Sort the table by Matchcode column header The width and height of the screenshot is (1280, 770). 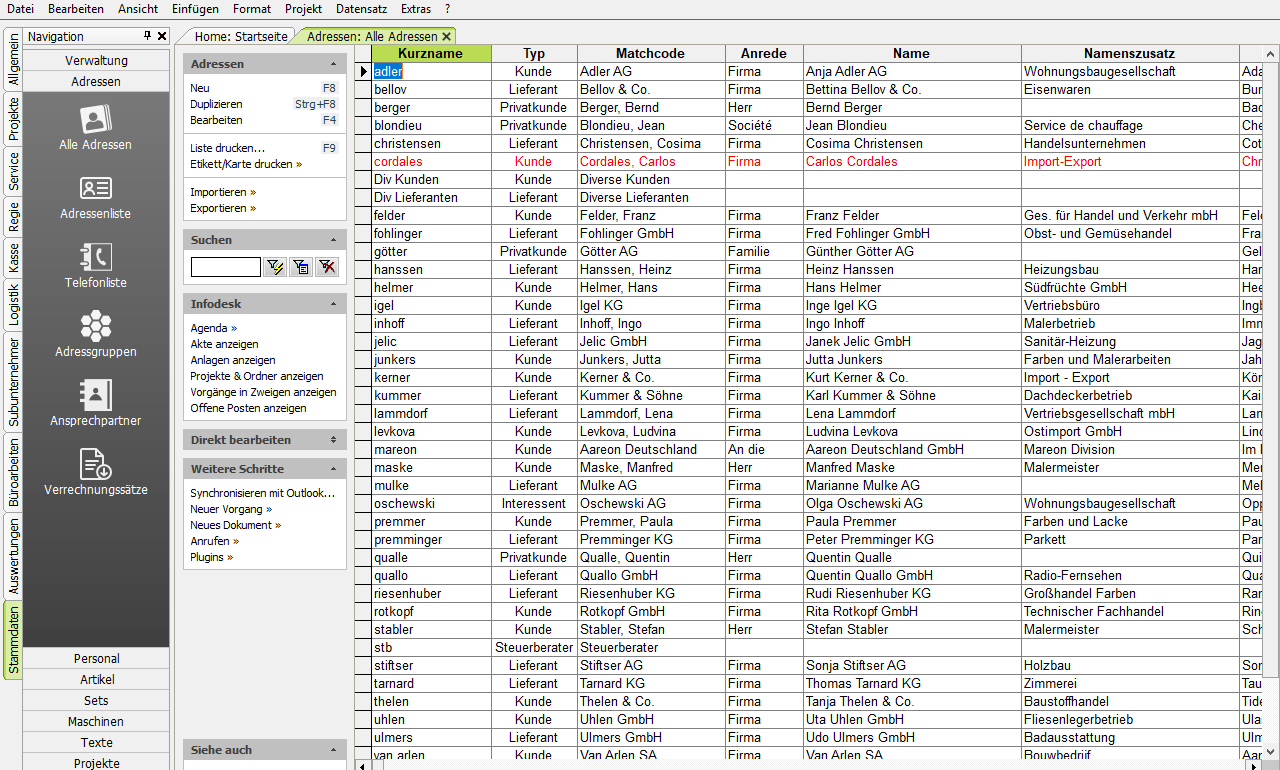(x=650, y=54)
